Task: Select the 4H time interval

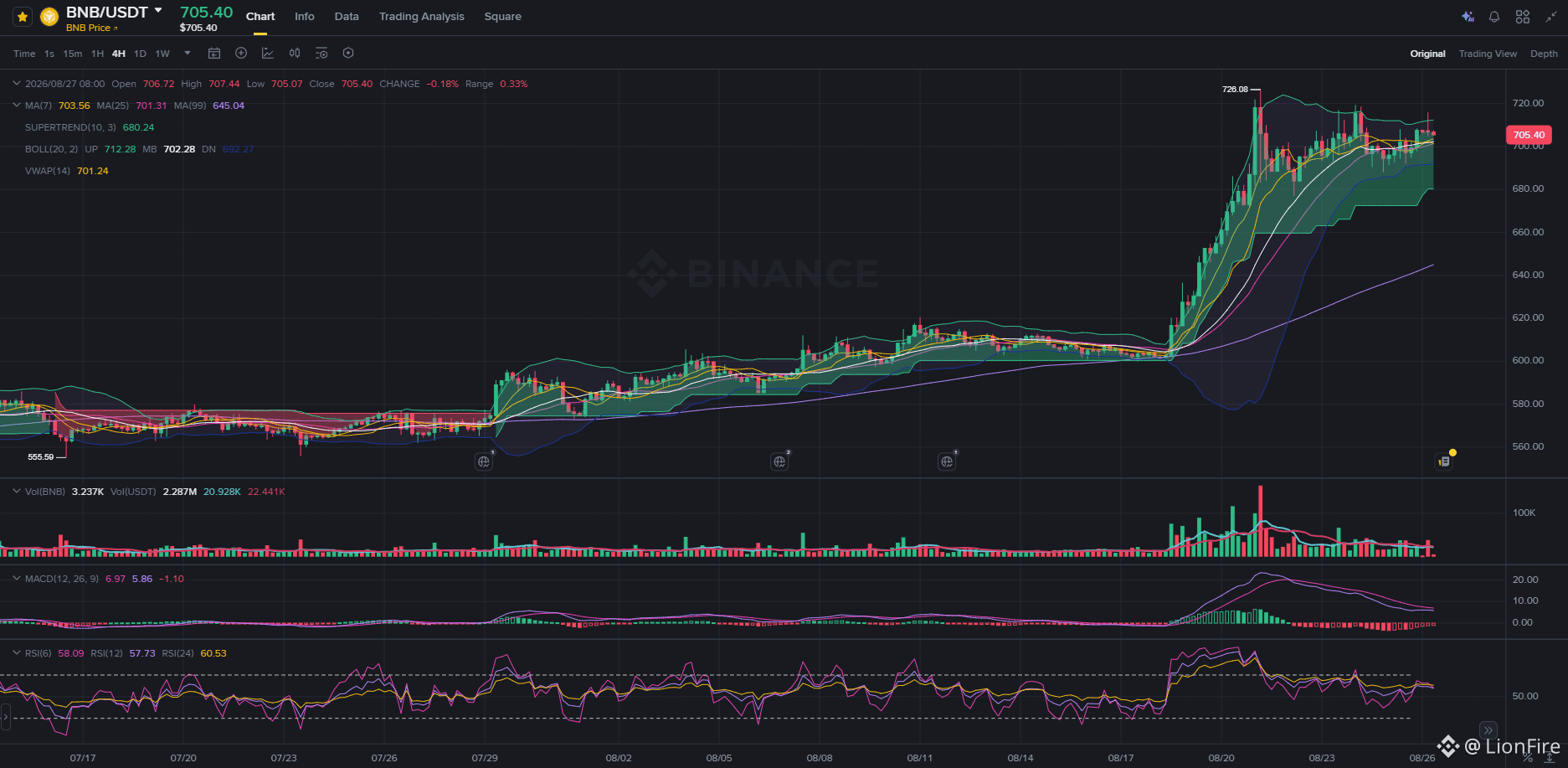Action: (x=119, y=54)
